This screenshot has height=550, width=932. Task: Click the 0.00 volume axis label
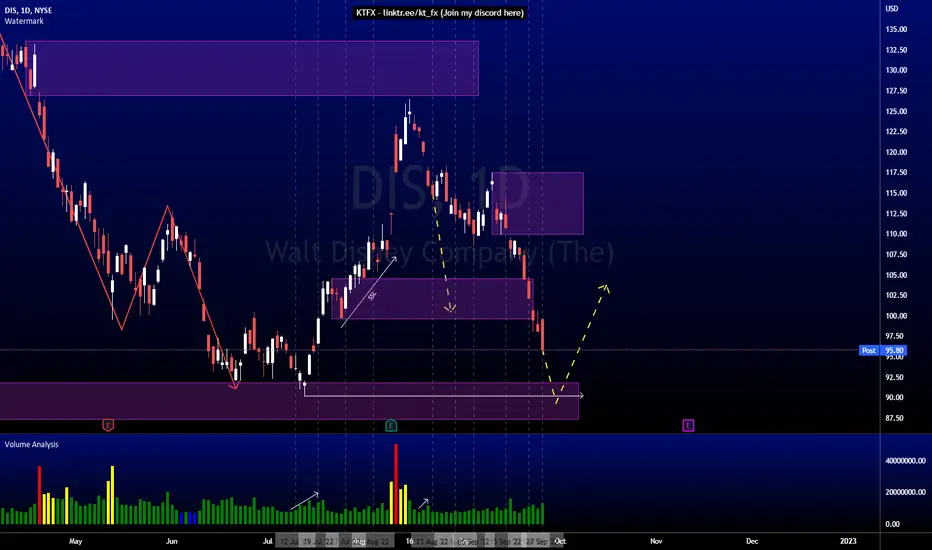tap(892, 524)
